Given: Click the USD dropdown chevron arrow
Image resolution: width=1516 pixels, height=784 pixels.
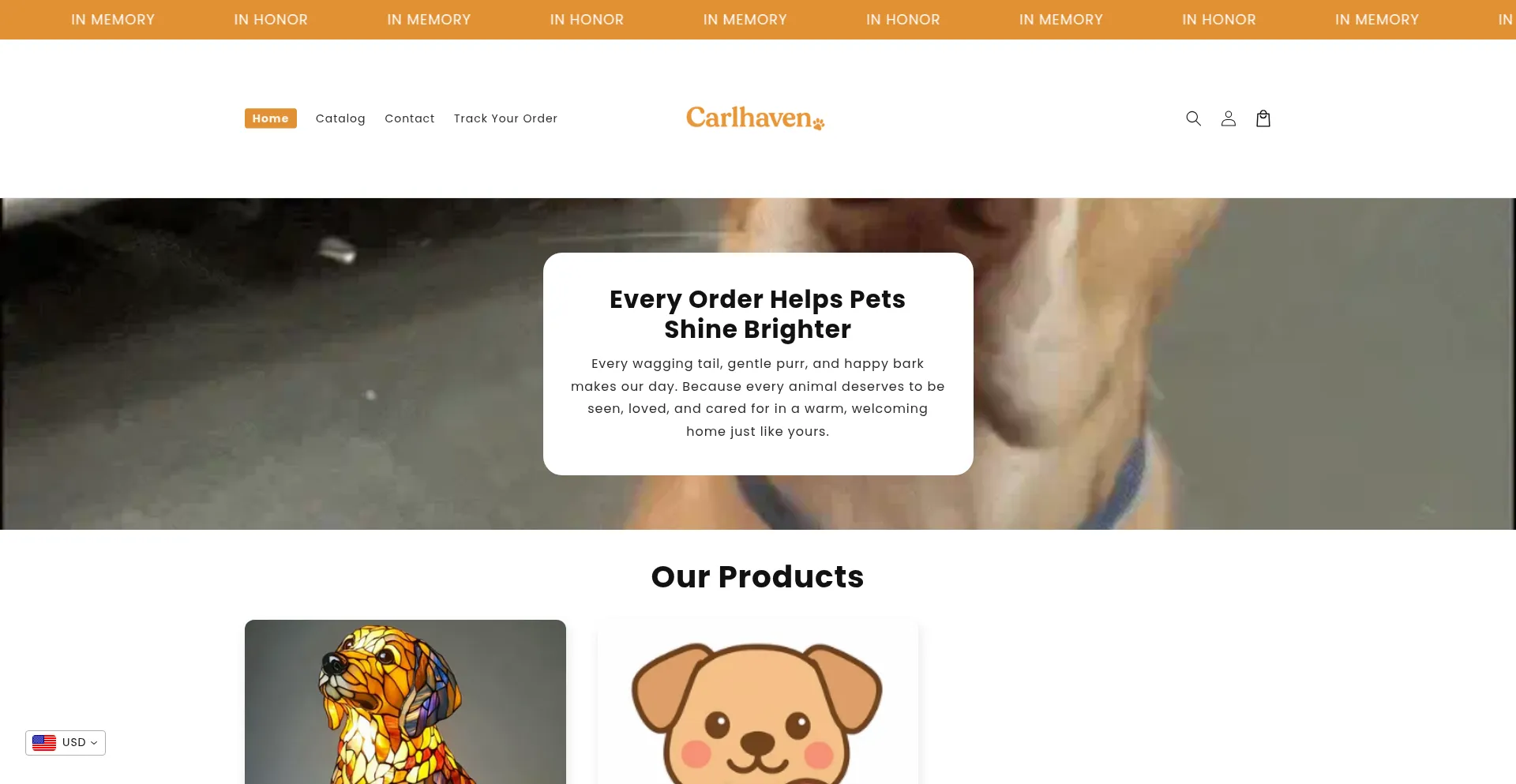Looking at the screenshot, I should [x=94, y=743].
